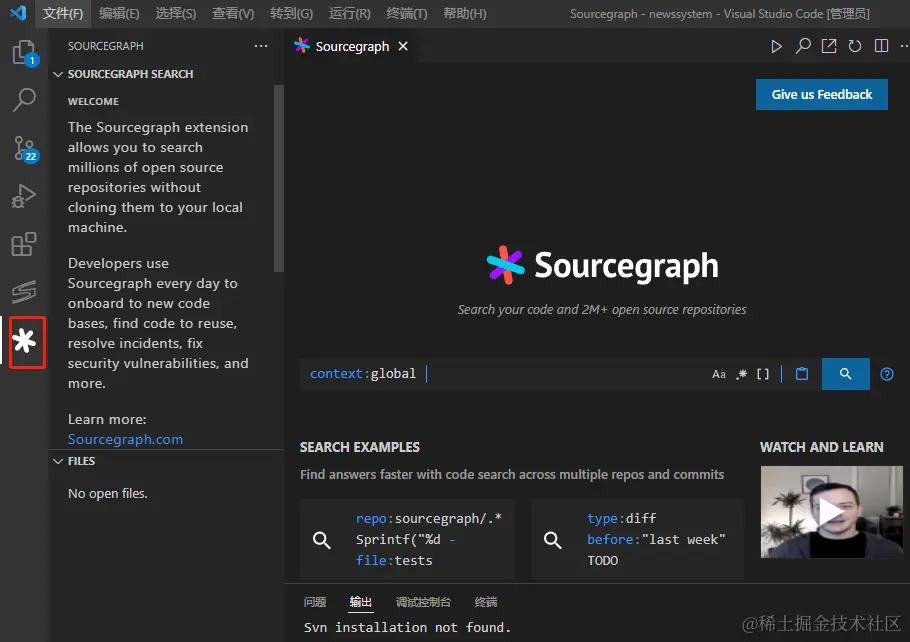Switch to the 输出 panel tab
Screen dimensions: 910x642
(360, 602)
